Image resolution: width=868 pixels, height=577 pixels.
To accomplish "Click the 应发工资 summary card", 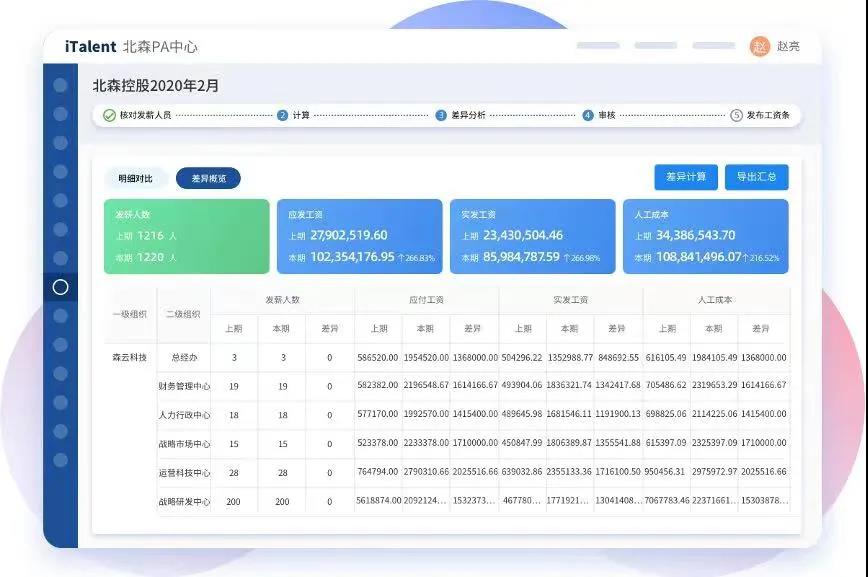I will (x=359, y=236).
